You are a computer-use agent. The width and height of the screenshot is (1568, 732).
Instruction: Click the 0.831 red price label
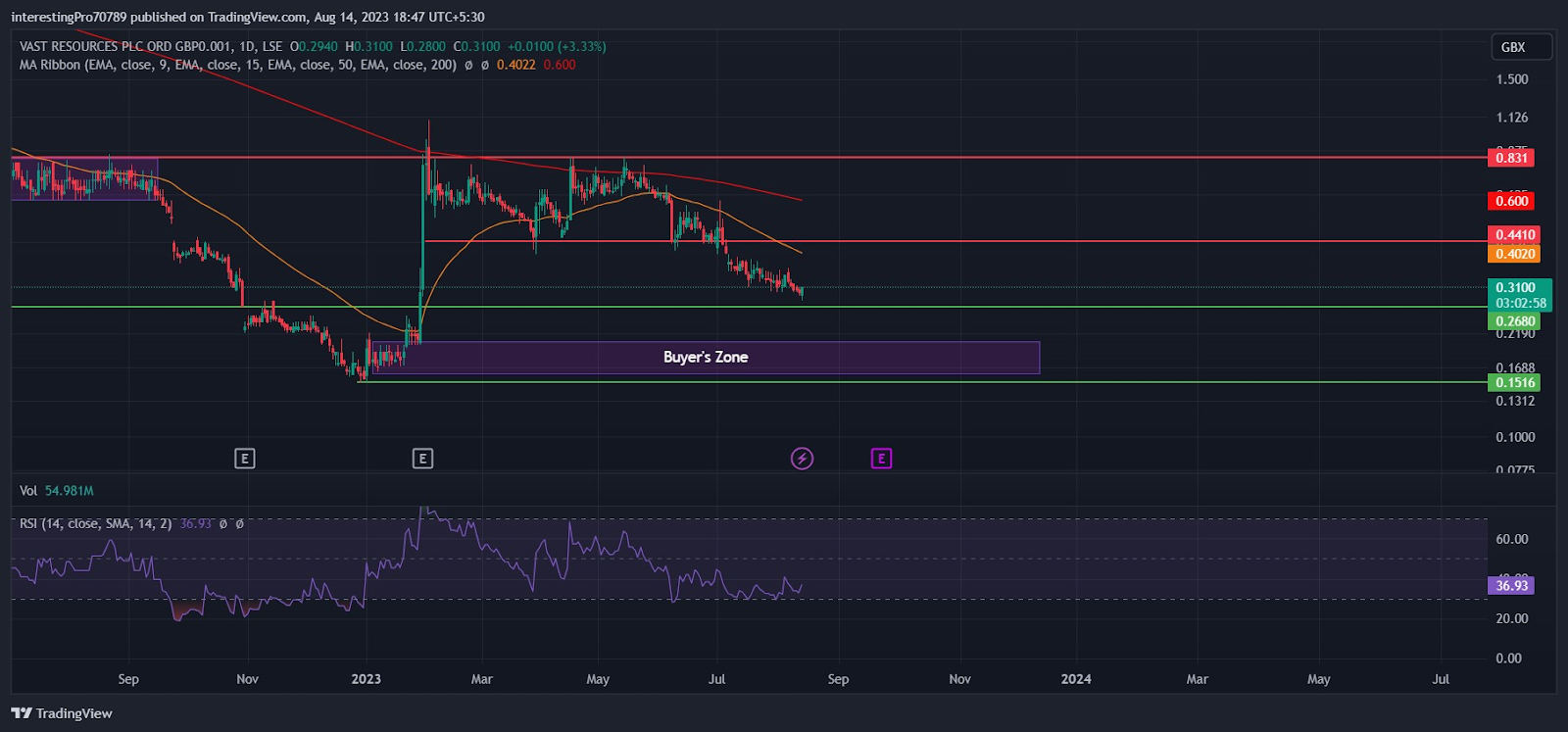pyautogui.click(x=1511, y=158)
